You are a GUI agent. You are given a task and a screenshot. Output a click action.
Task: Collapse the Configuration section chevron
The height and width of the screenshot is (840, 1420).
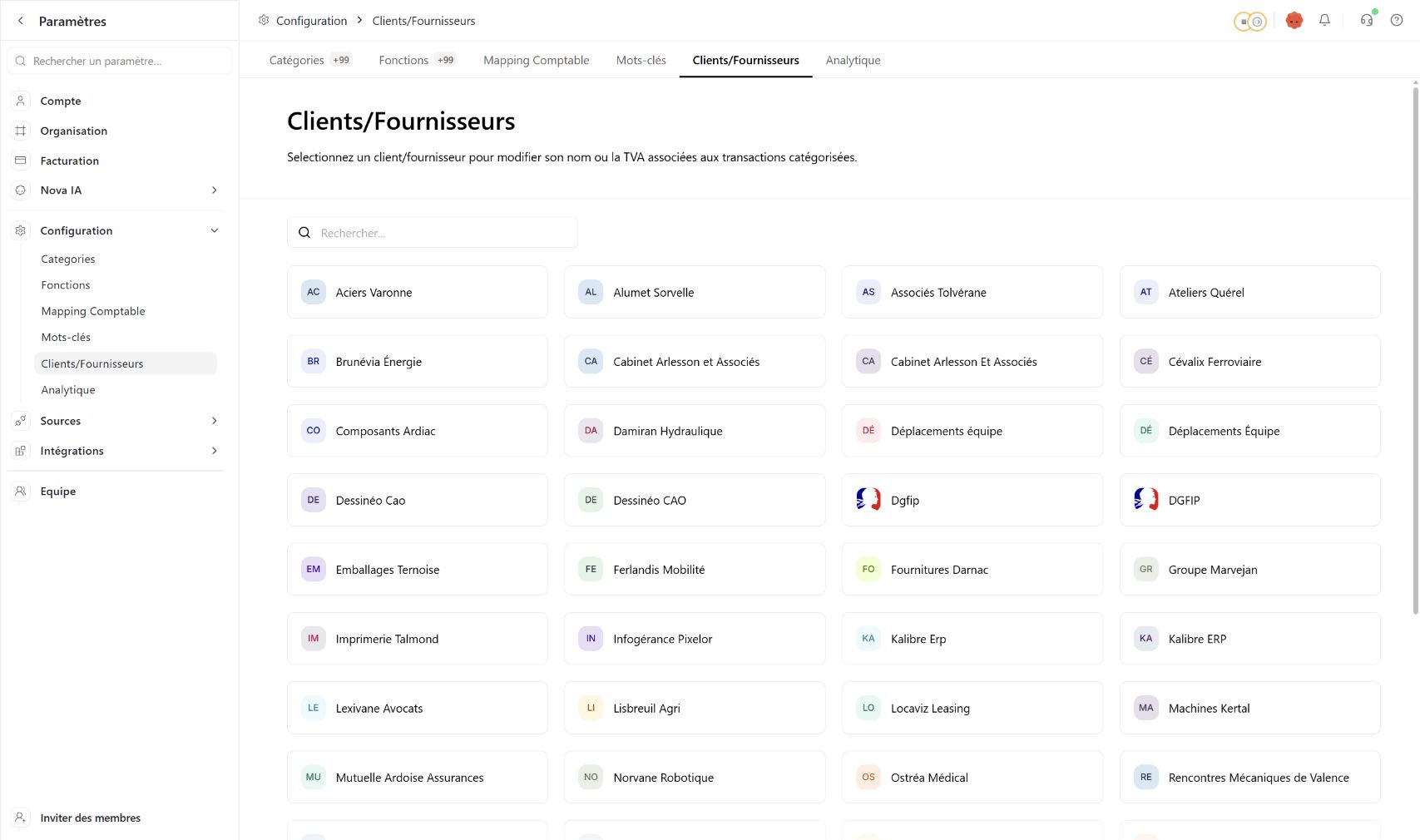coord(215,230)
